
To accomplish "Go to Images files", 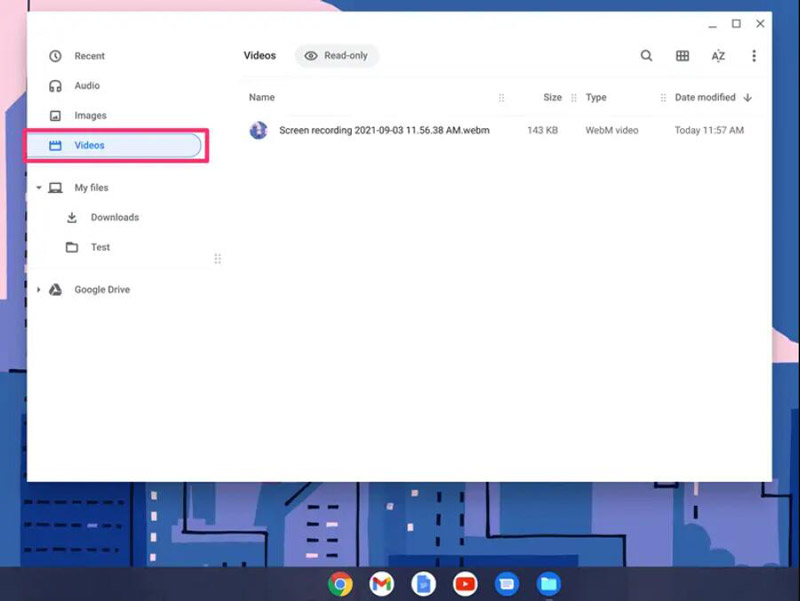I will 90,116.
